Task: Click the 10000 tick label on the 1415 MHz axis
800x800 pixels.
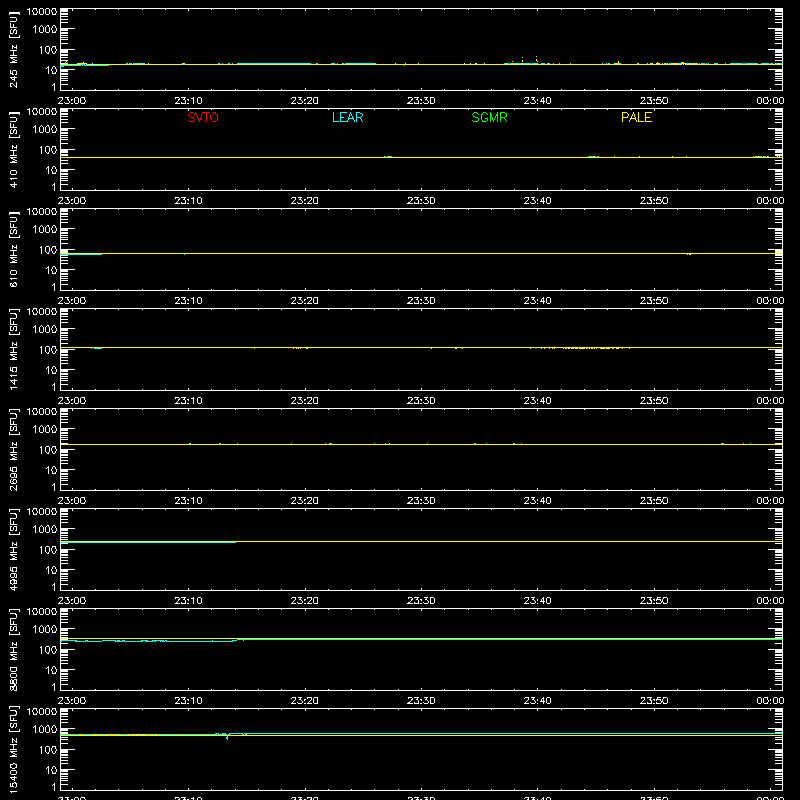Action: [42, 312]
